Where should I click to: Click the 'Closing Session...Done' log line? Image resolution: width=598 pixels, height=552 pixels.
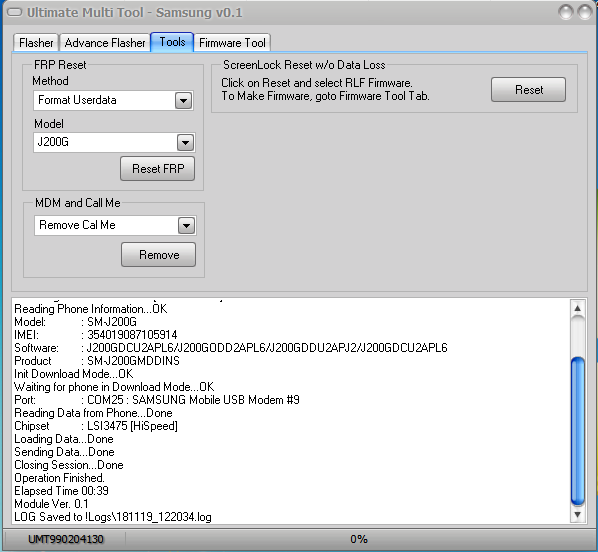pos(69,465)
